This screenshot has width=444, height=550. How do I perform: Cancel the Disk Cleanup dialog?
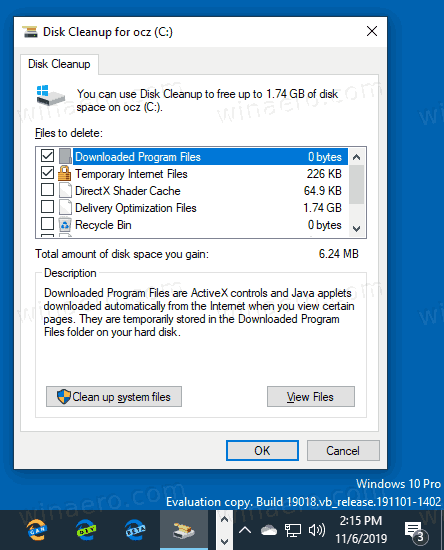[x=343, y=450]
